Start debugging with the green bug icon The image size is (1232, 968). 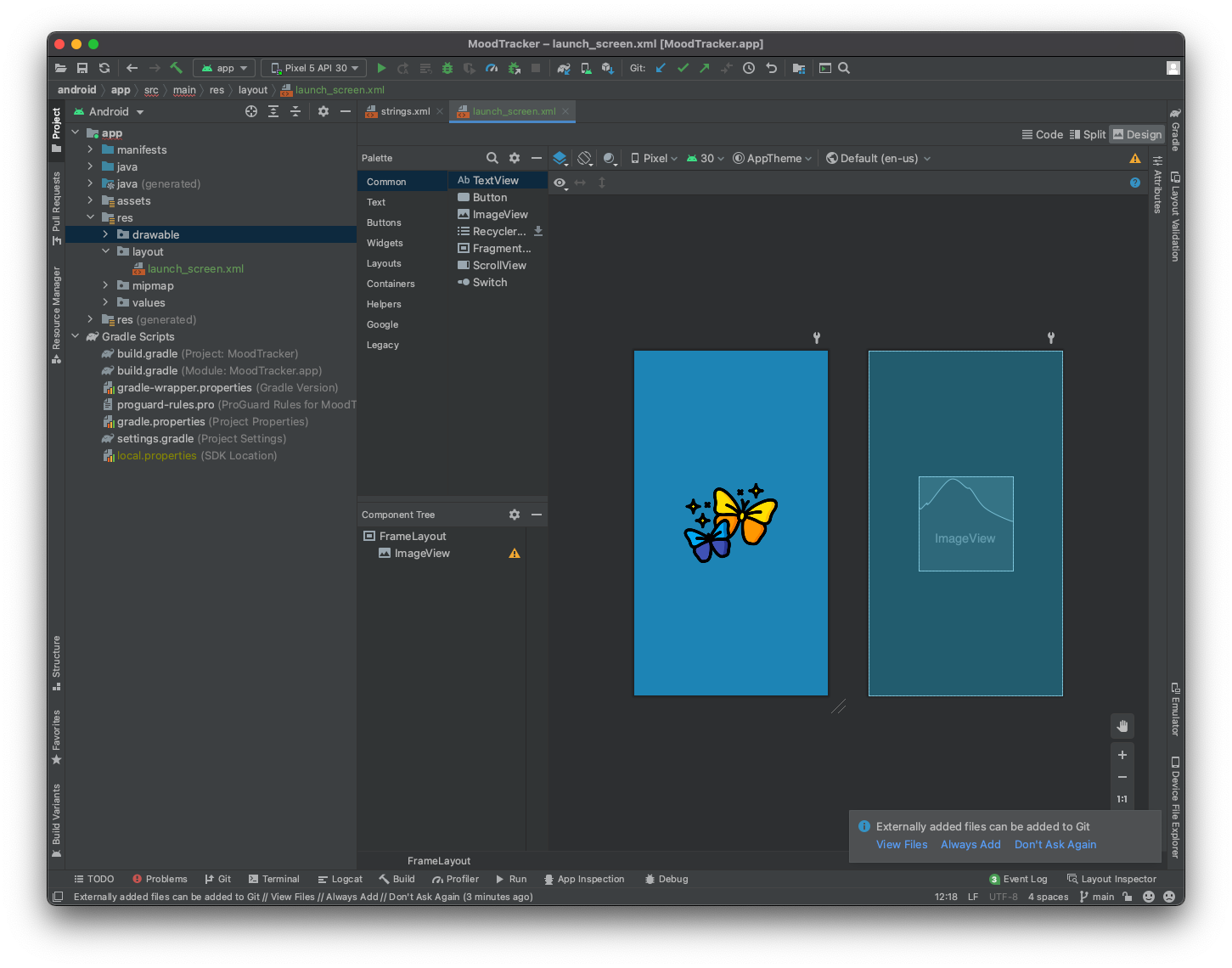click(x=447, y=68)
